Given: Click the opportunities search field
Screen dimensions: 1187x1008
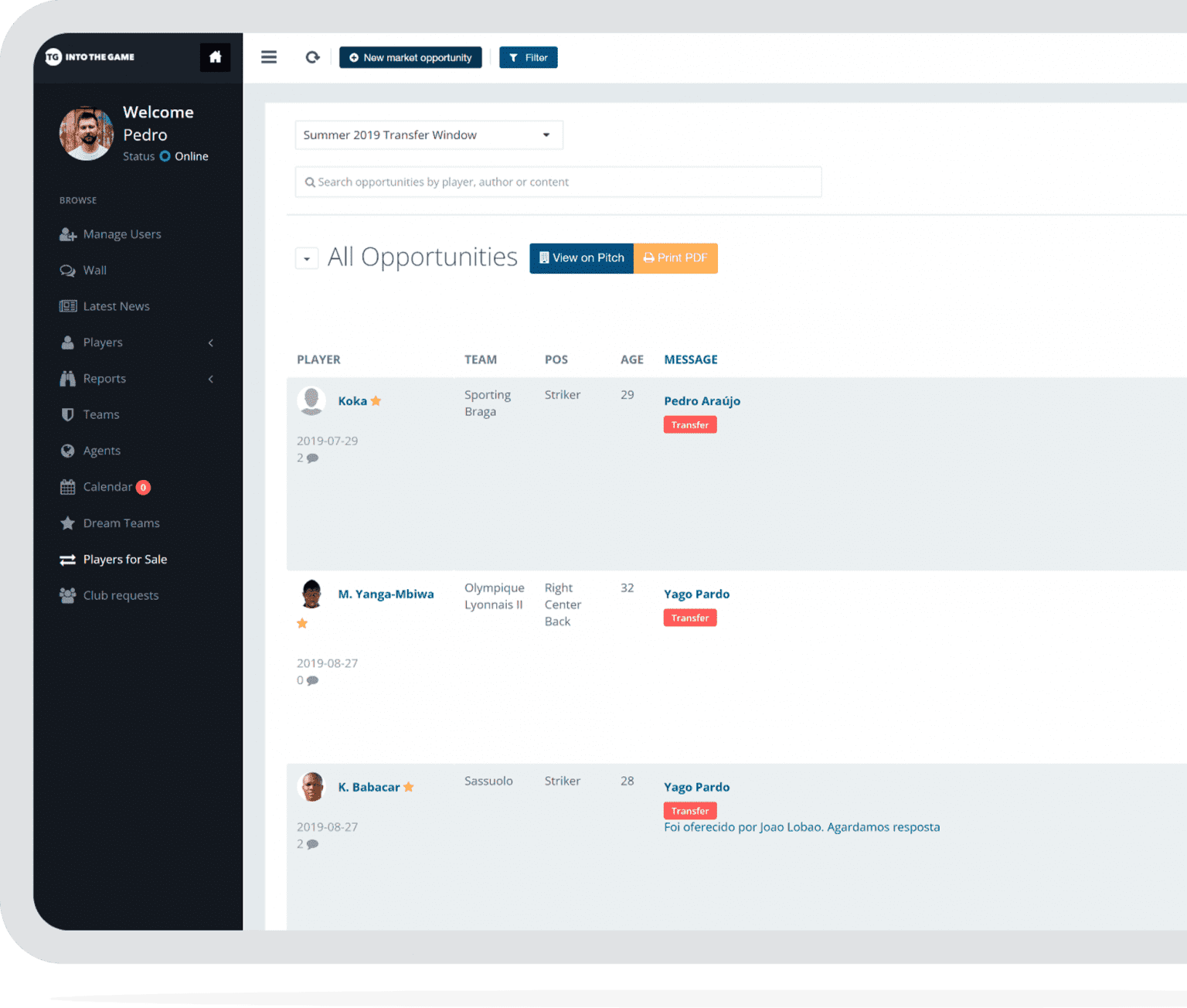Looking at the screenshot, I should tap(558, 182).
